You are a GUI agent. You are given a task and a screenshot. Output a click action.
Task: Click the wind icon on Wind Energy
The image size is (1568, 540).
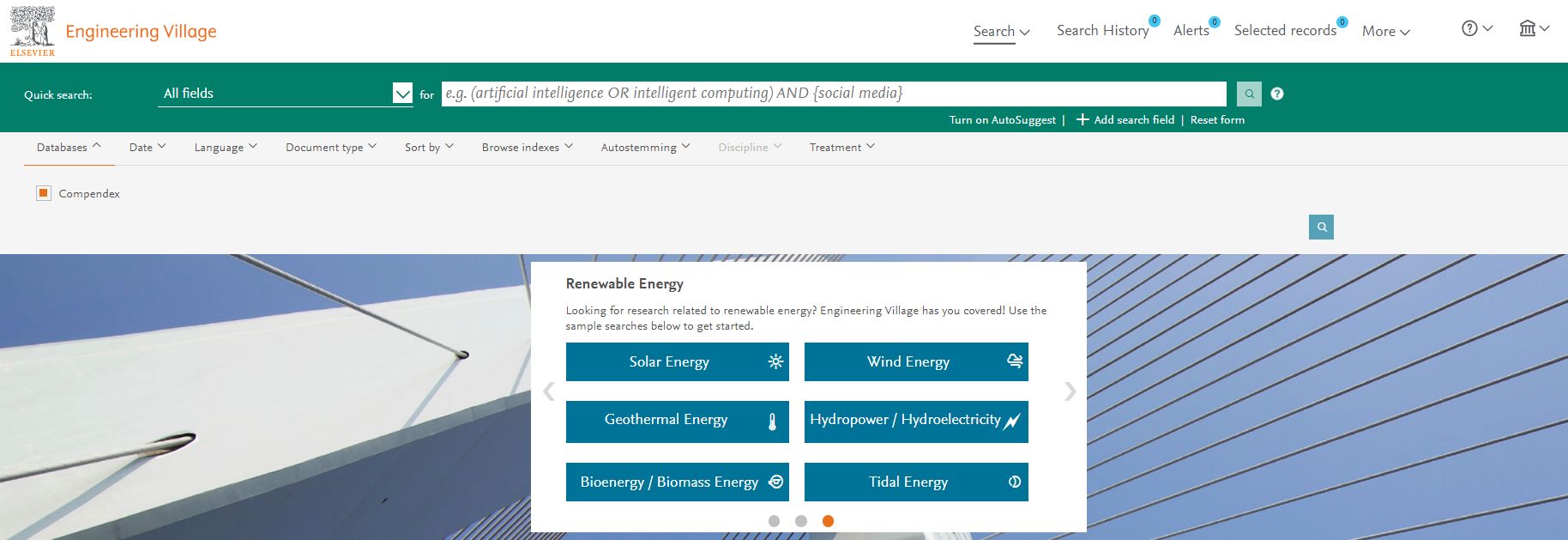(x=1015, y=361)
